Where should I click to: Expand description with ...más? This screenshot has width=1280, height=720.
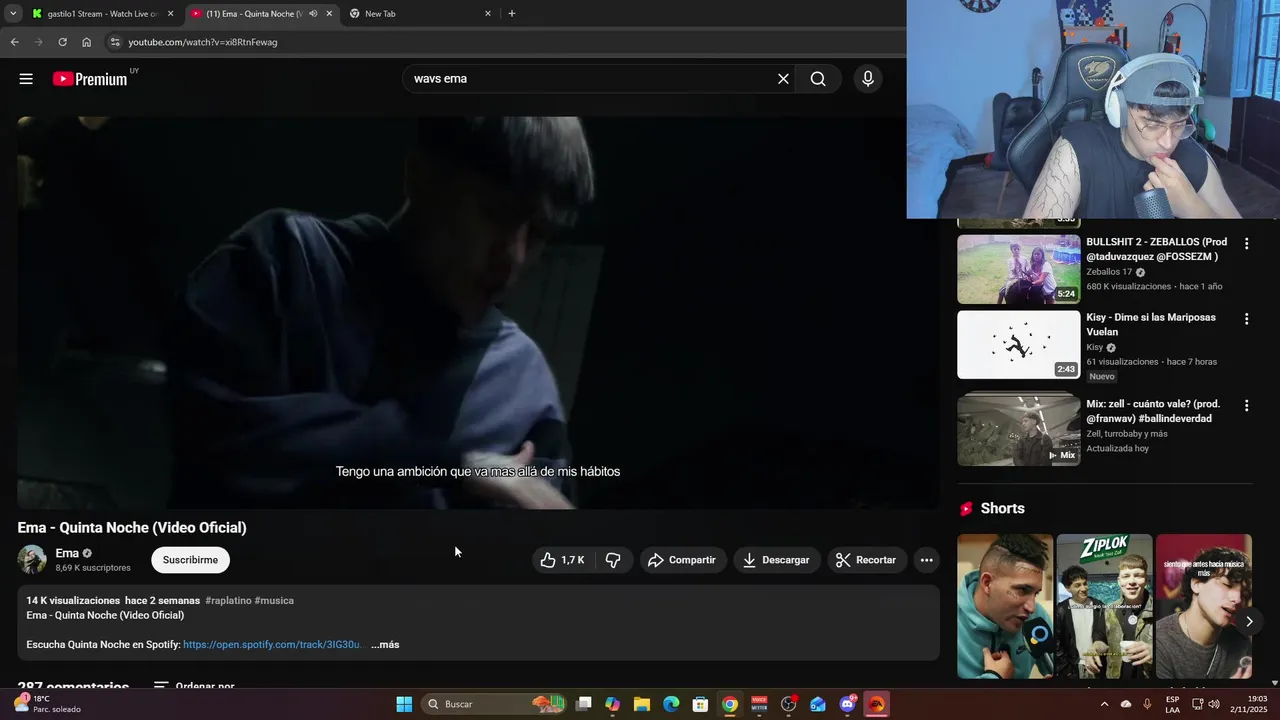(385, 645)
